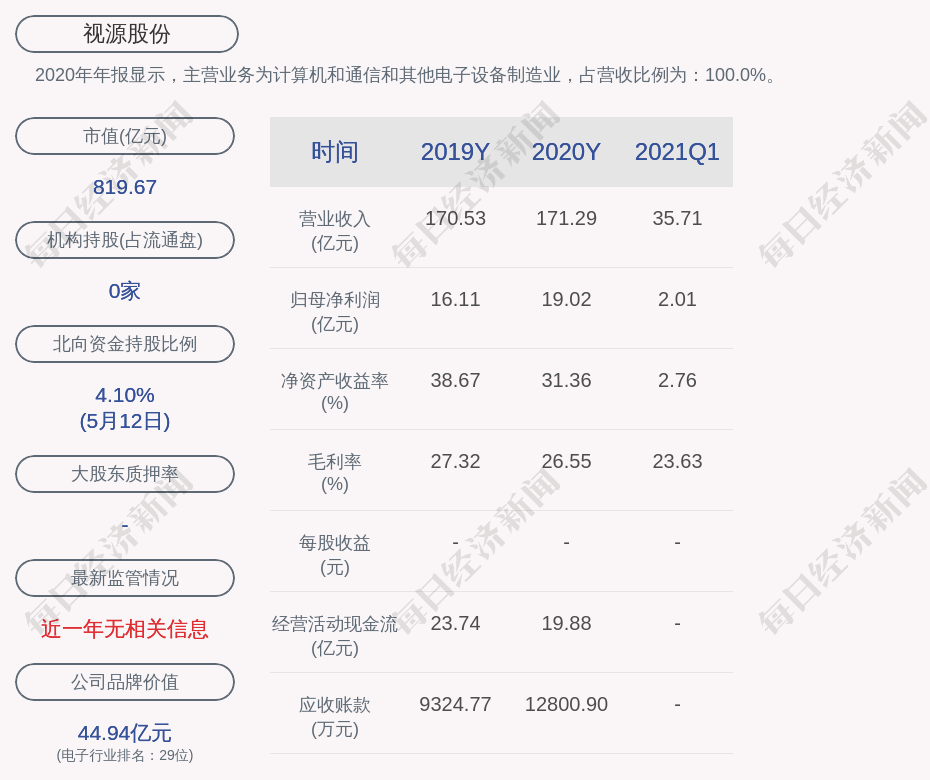This screenshot has height=780, width=930.
Task: Click the market value figure 819.67
Action: coord(125,187)
